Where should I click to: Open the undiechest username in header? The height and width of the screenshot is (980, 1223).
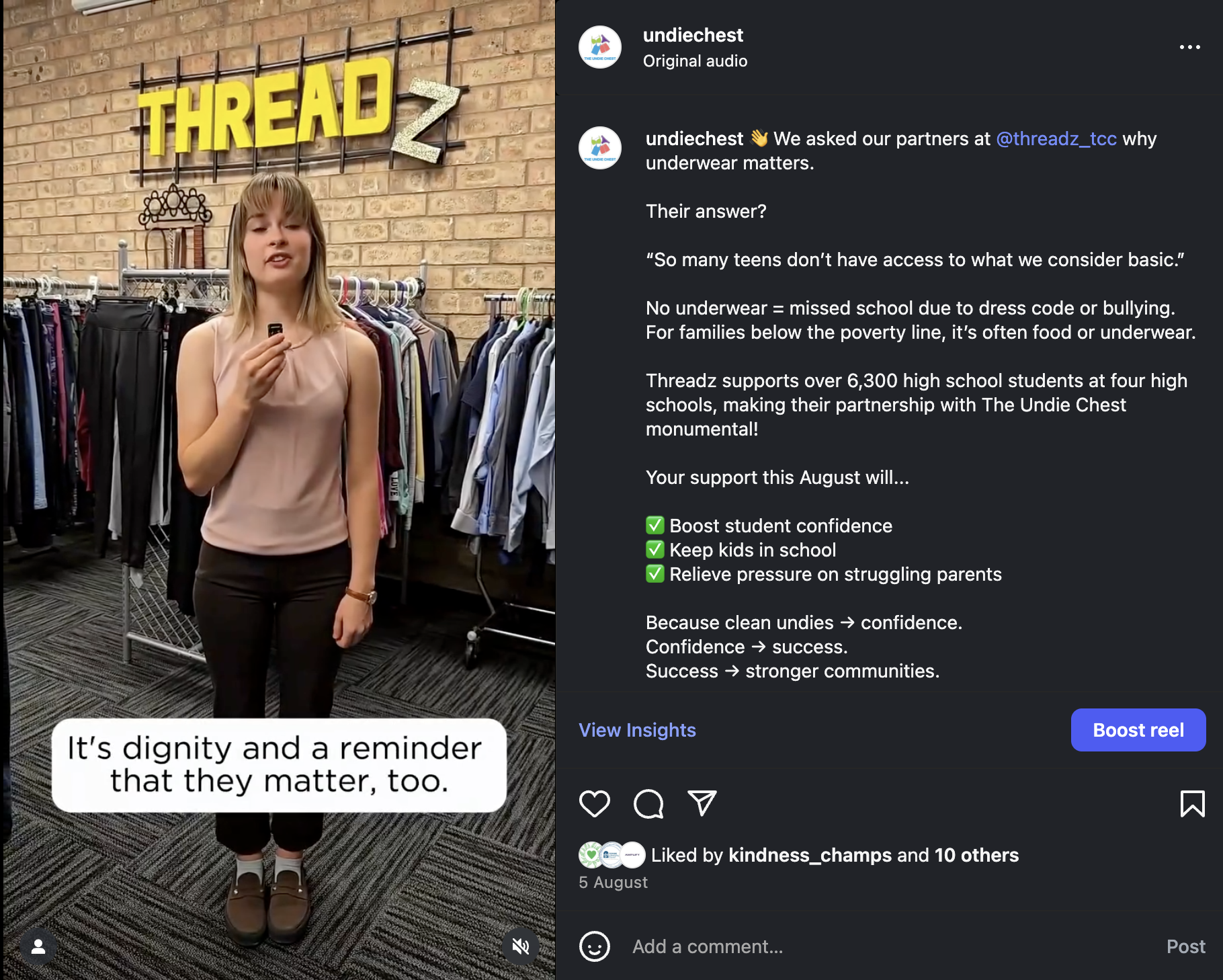tap(693, 35)
